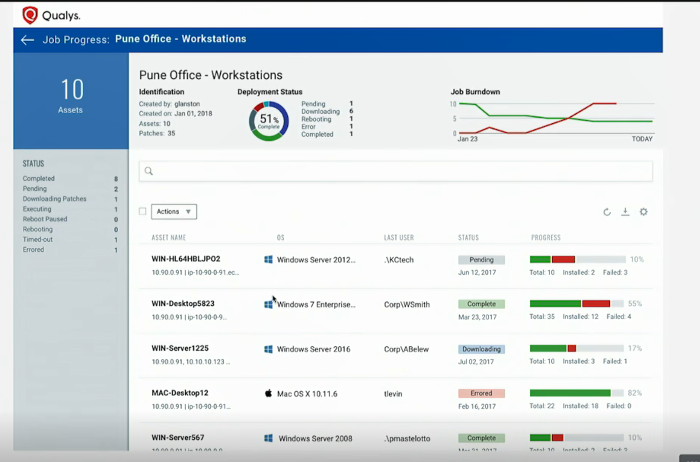Click the Errored status badge
The image size is (700, 462).
pyautogui.click(x=481, y=393)
